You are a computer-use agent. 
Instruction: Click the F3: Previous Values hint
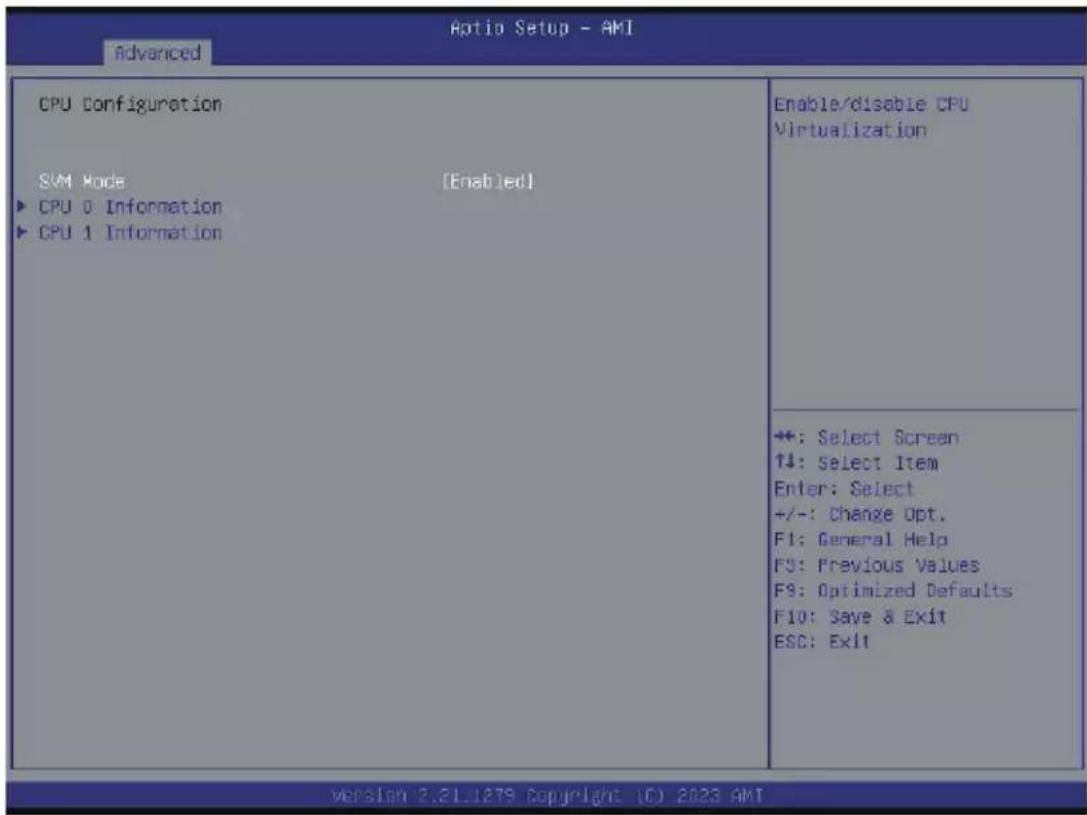[x=876, y=565]
